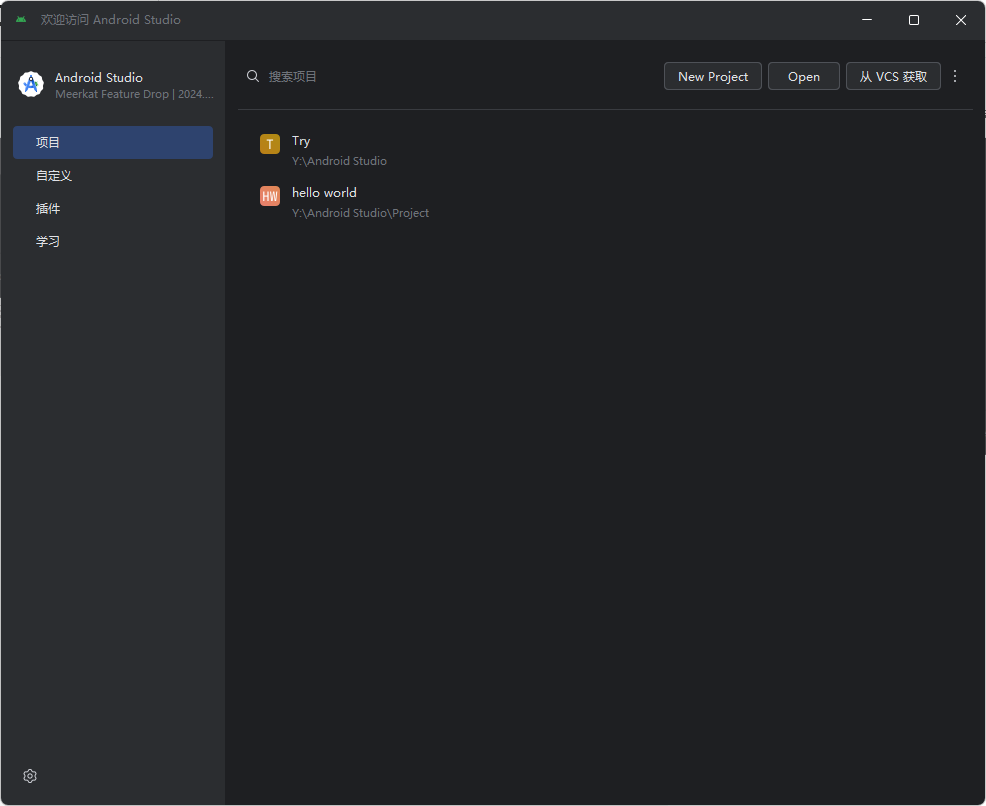This screenshot has height=806, width=986.
Task: Click the Open button
Action: [x=804, y=76]
